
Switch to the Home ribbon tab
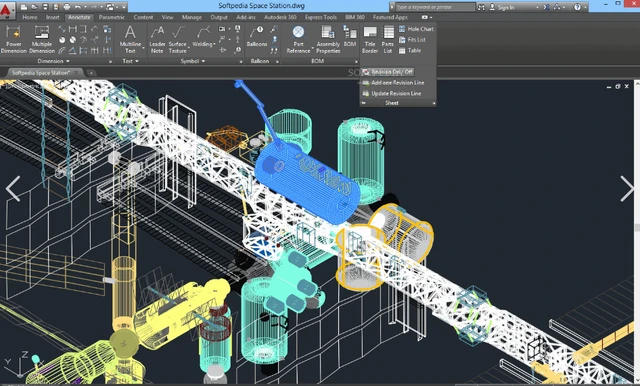30,17
